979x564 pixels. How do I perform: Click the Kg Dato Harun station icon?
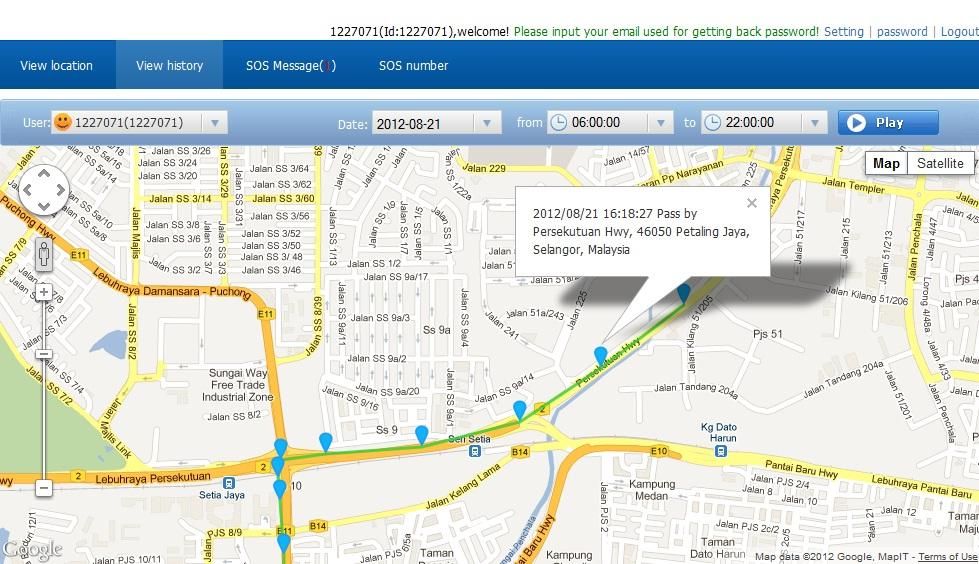point(720,451)
